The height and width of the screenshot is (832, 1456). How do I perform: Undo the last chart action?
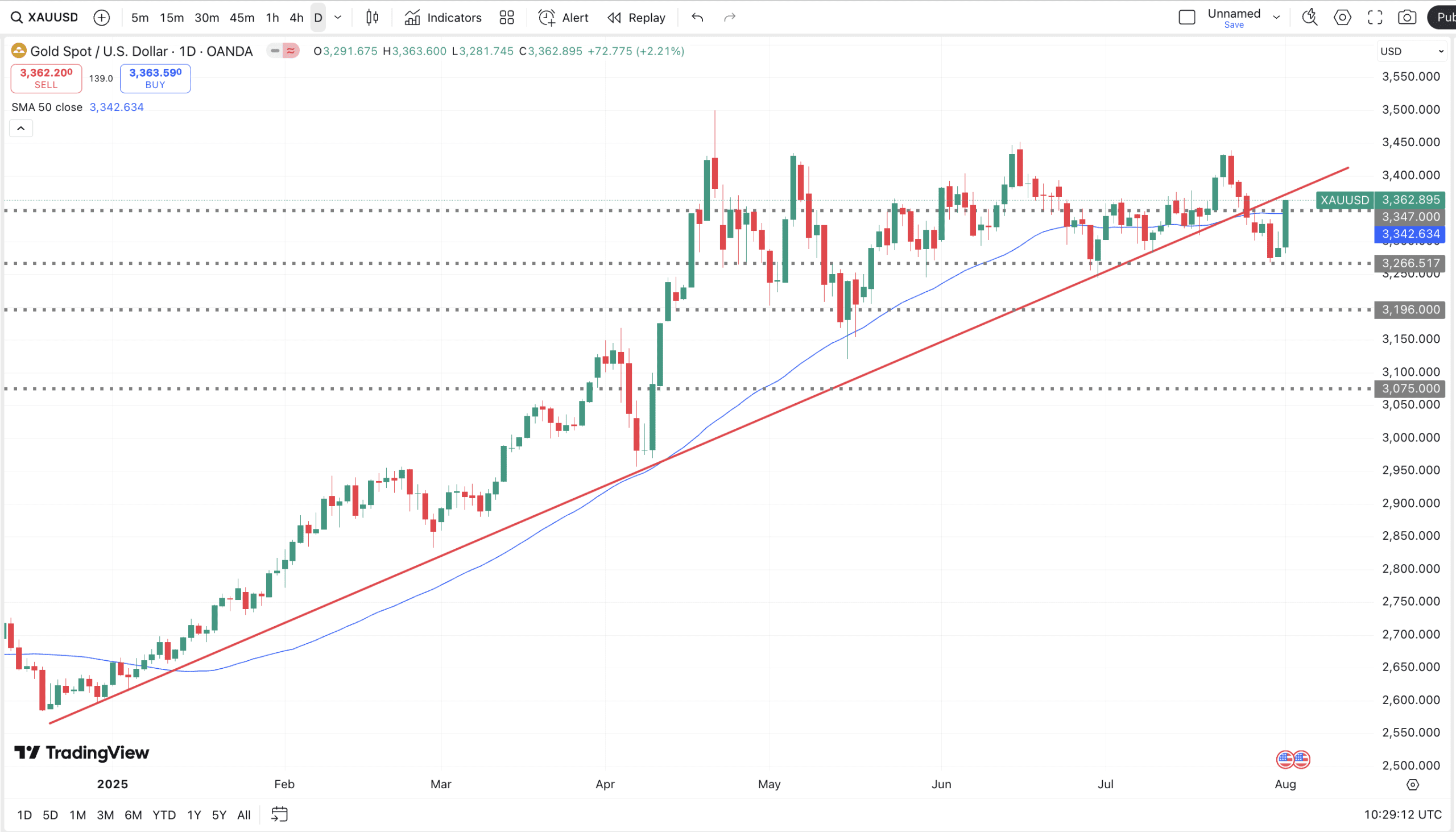[x=697, y=18]
